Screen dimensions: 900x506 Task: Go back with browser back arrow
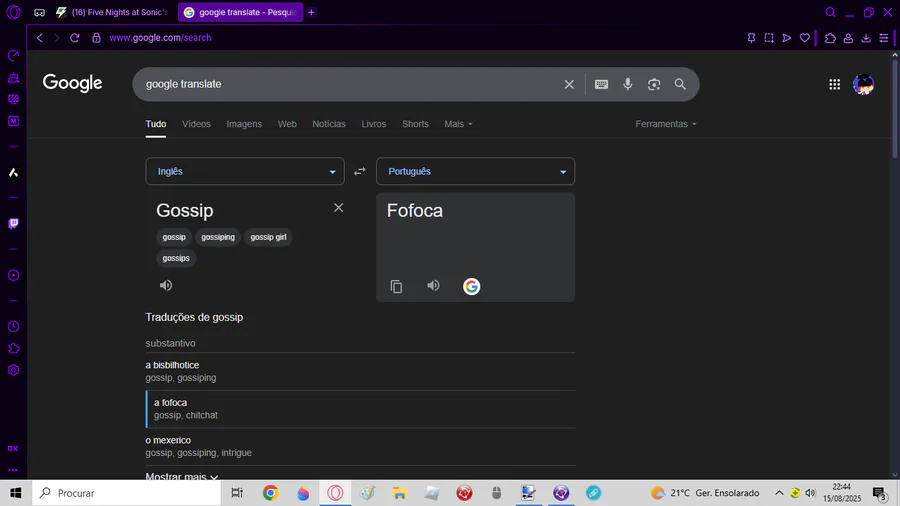40,38
